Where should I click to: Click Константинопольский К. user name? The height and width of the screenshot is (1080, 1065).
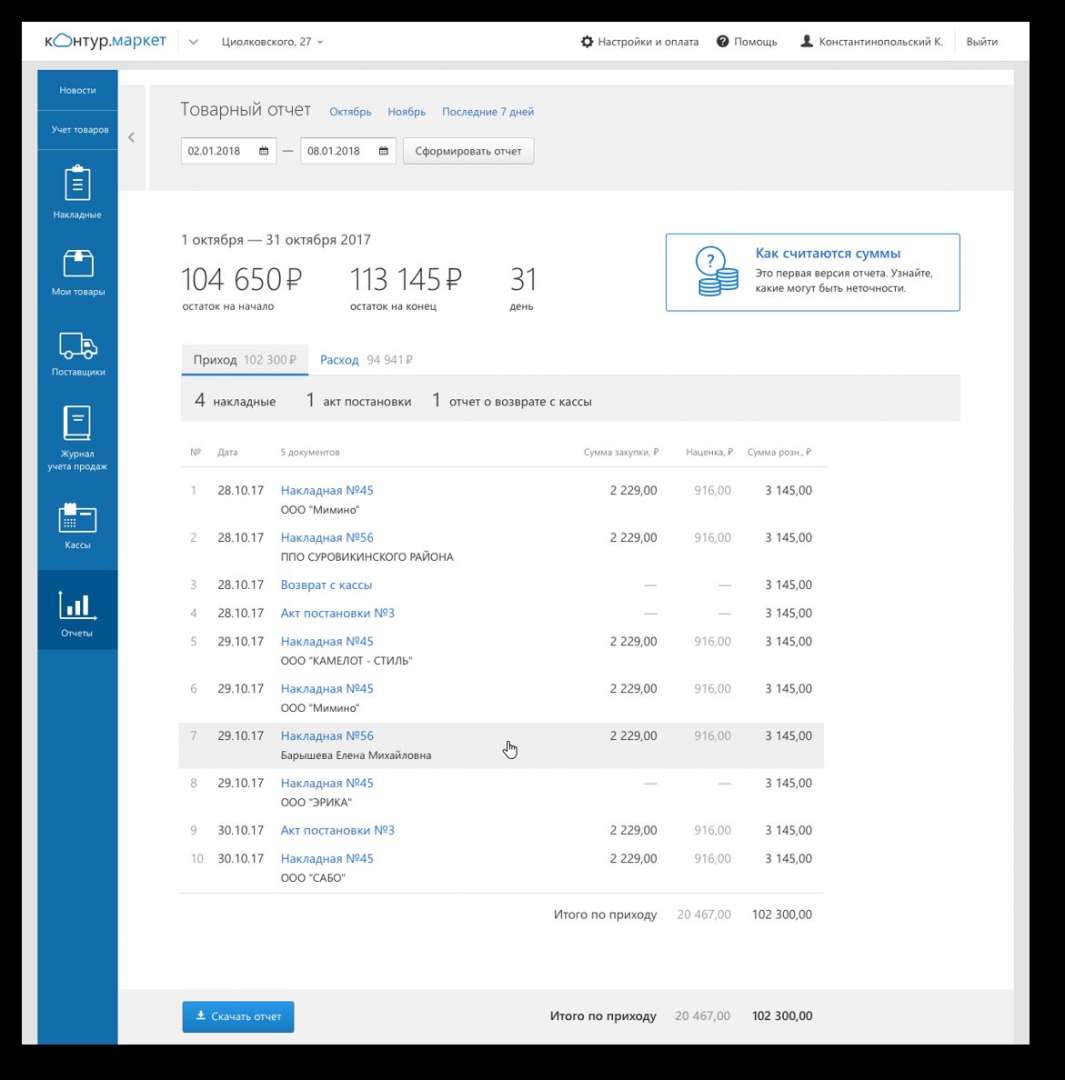coord(880,42)
